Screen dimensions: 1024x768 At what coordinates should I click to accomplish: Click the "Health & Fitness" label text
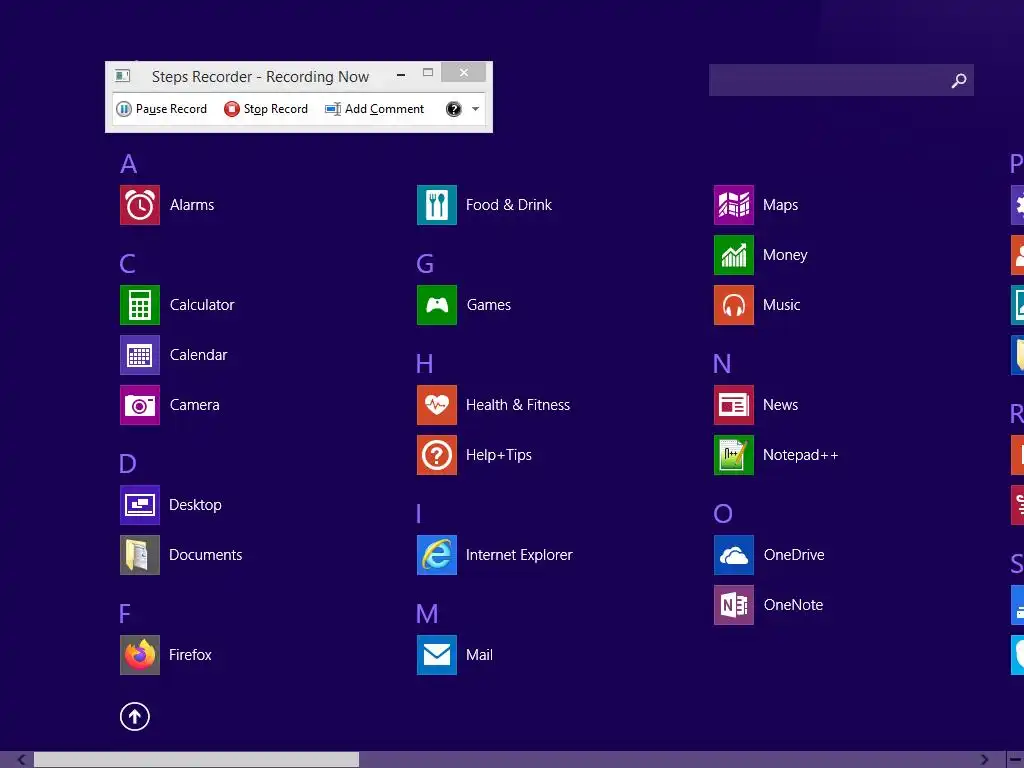(x=518, y=405)
